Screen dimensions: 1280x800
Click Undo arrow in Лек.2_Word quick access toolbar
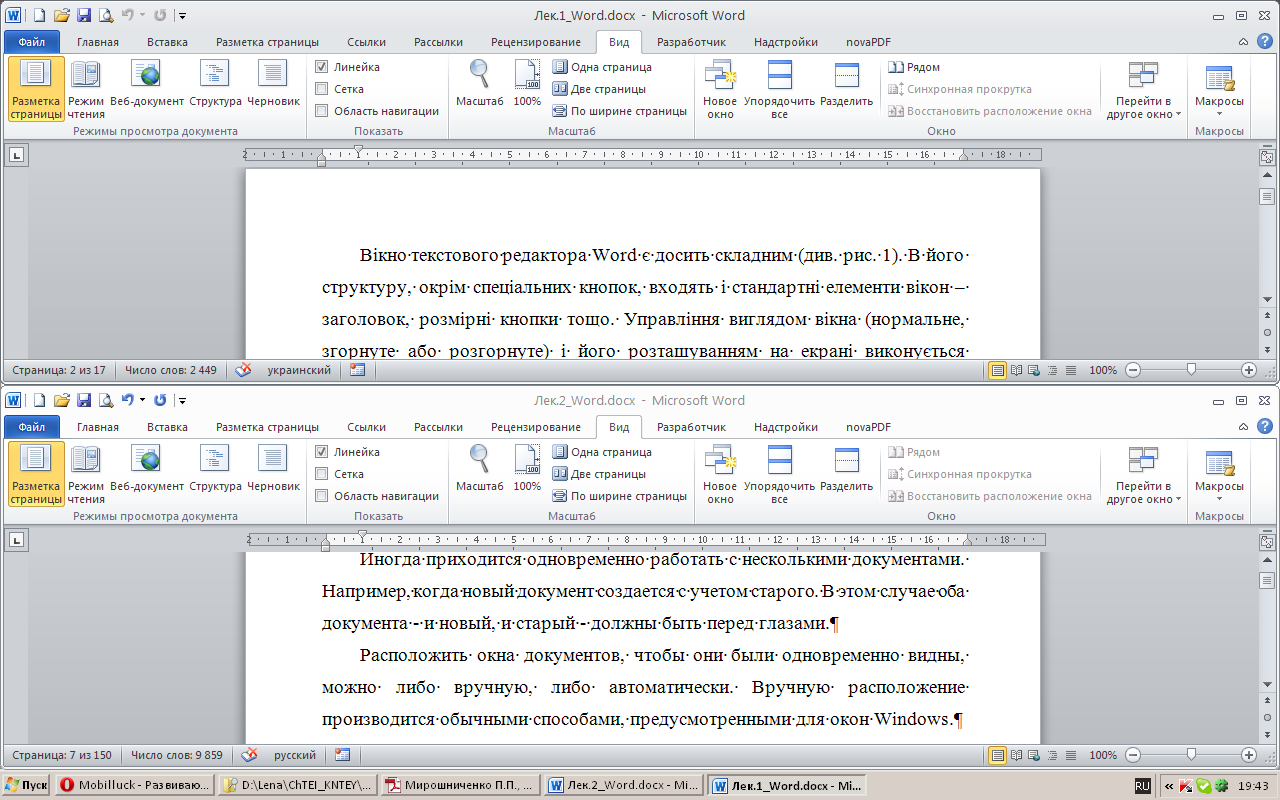[127, 400]
